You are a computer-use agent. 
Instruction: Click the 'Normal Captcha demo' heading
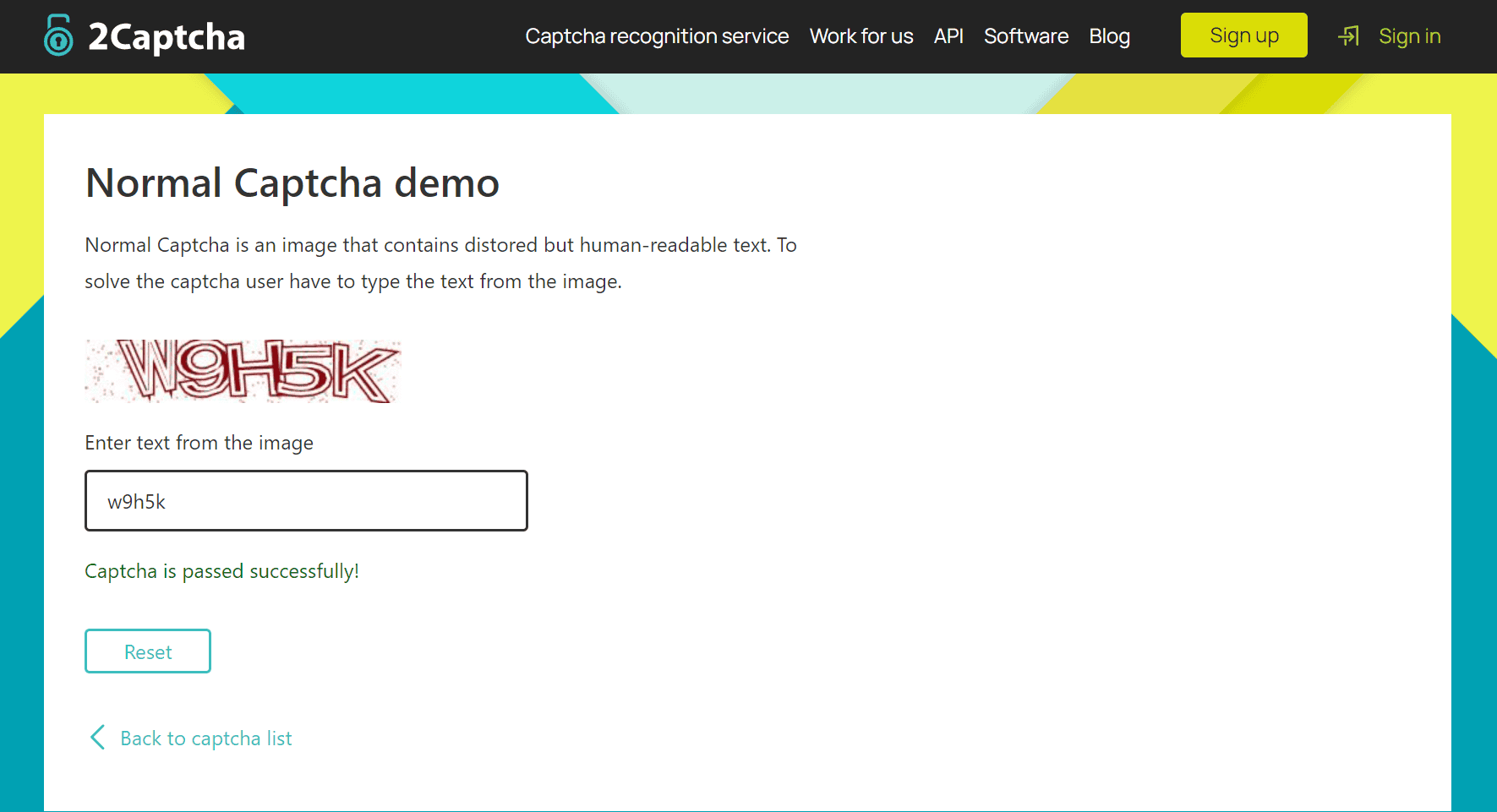tap(292, 183)
